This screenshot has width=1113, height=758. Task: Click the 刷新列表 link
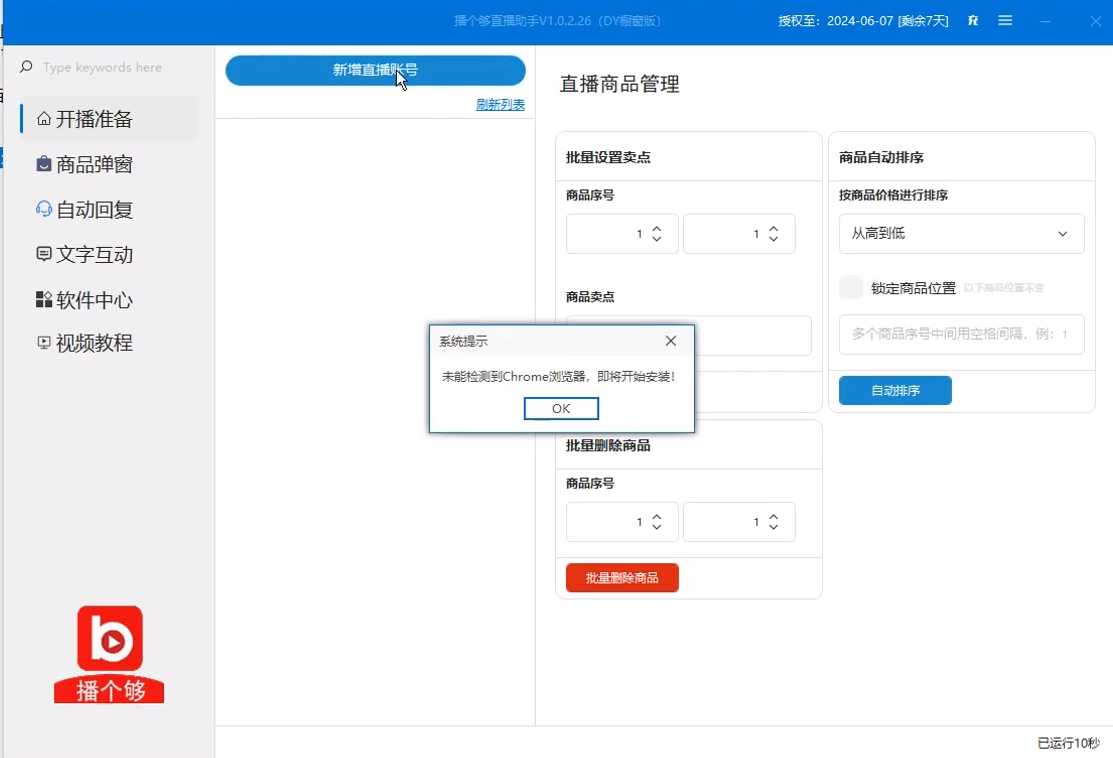tap(500, 105)
